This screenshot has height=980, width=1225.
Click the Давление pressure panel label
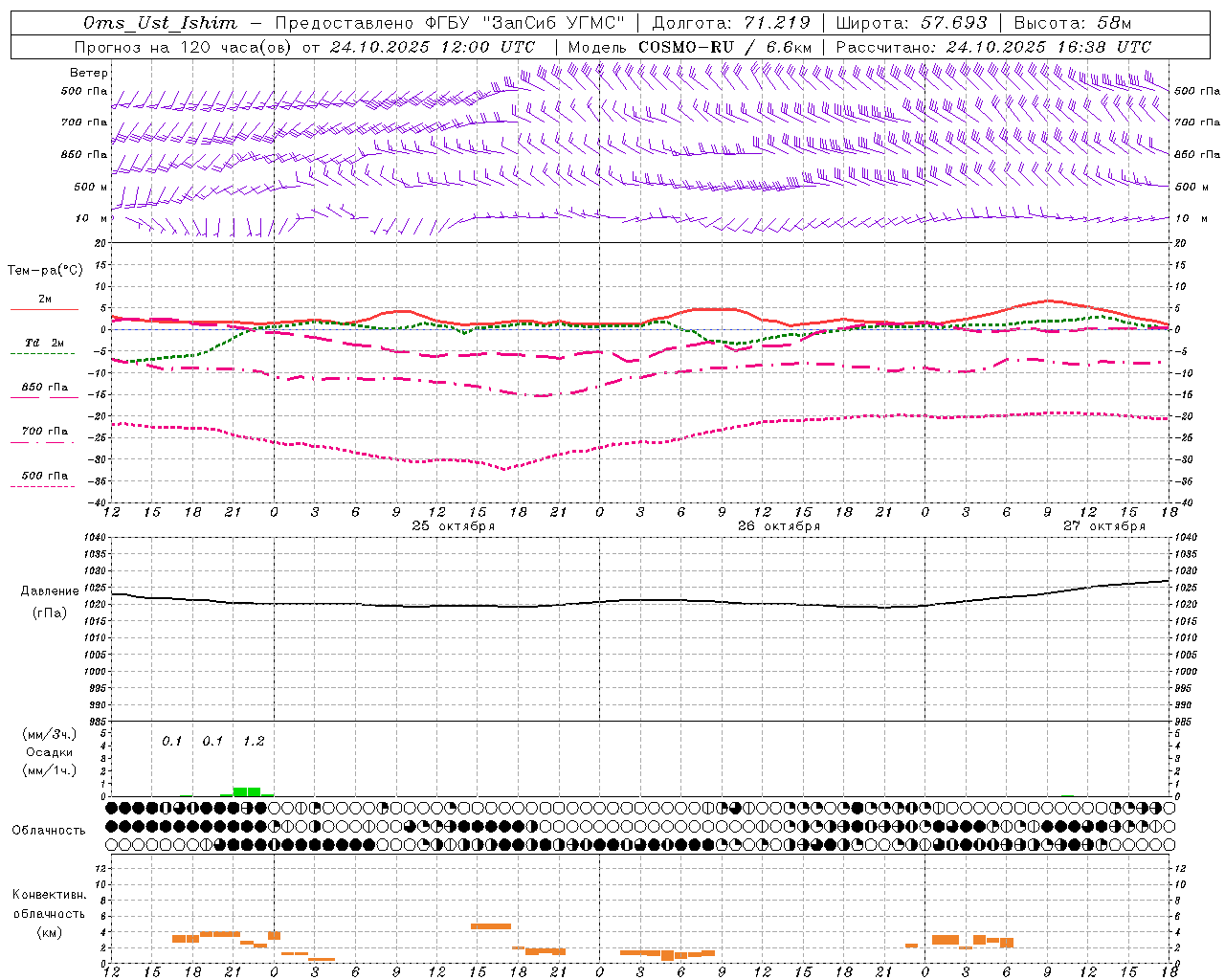pyautogui.click(x=50, y=590)
